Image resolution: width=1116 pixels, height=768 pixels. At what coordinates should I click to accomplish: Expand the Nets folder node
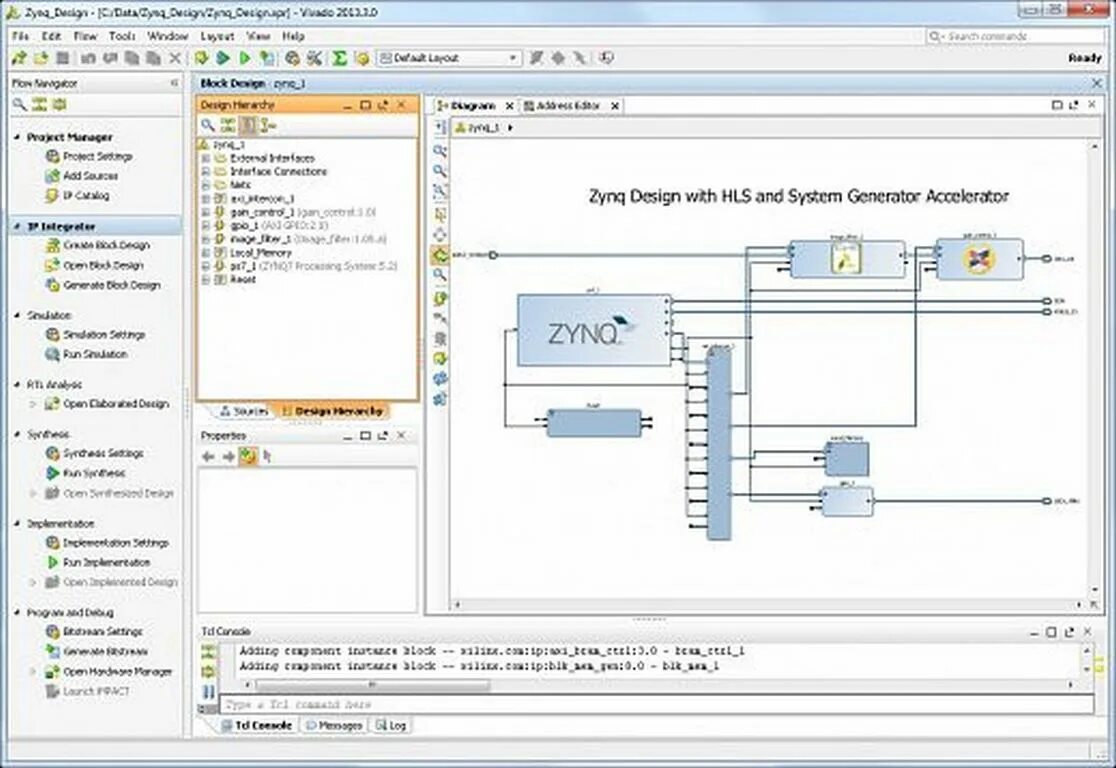[x=205, y=185]
